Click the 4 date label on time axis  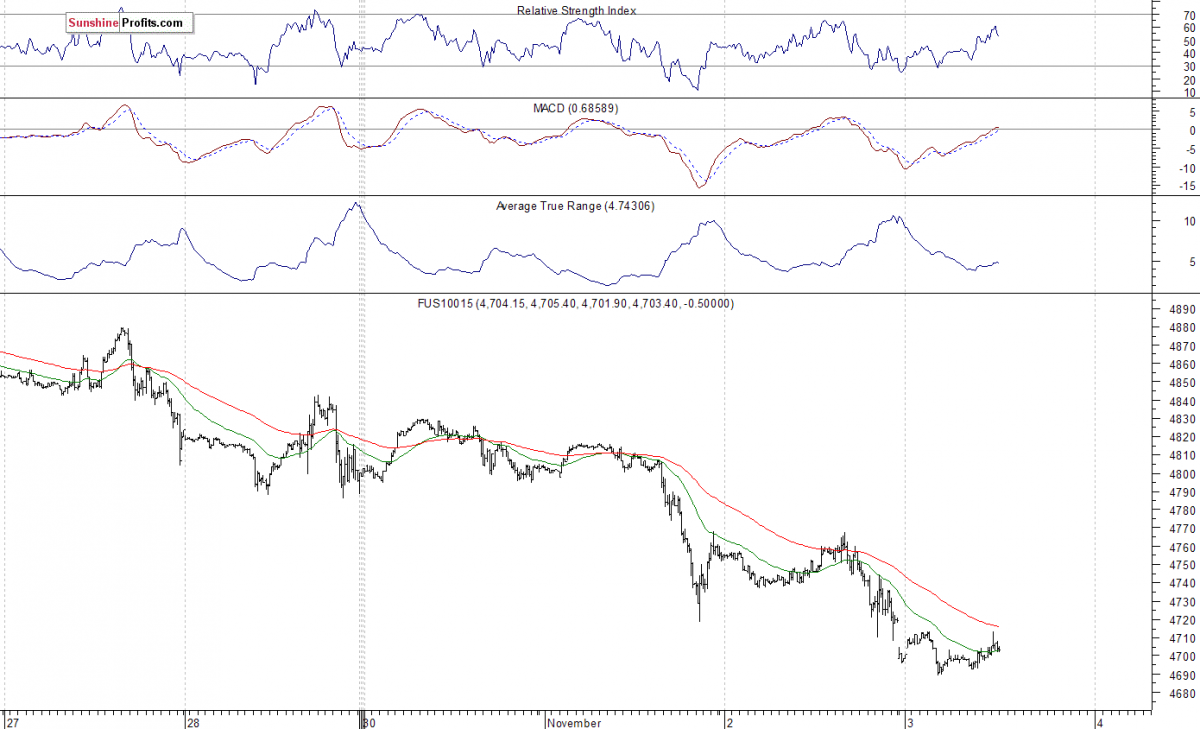pyautogui.click(x=1098, y=721)
